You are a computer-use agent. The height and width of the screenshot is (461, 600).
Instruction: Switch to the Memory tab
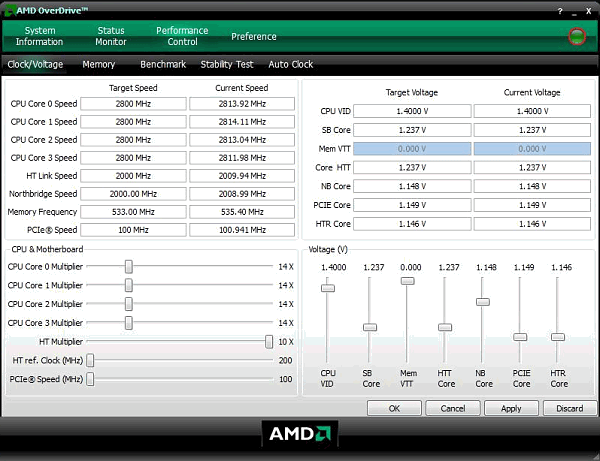coord(98,65)
